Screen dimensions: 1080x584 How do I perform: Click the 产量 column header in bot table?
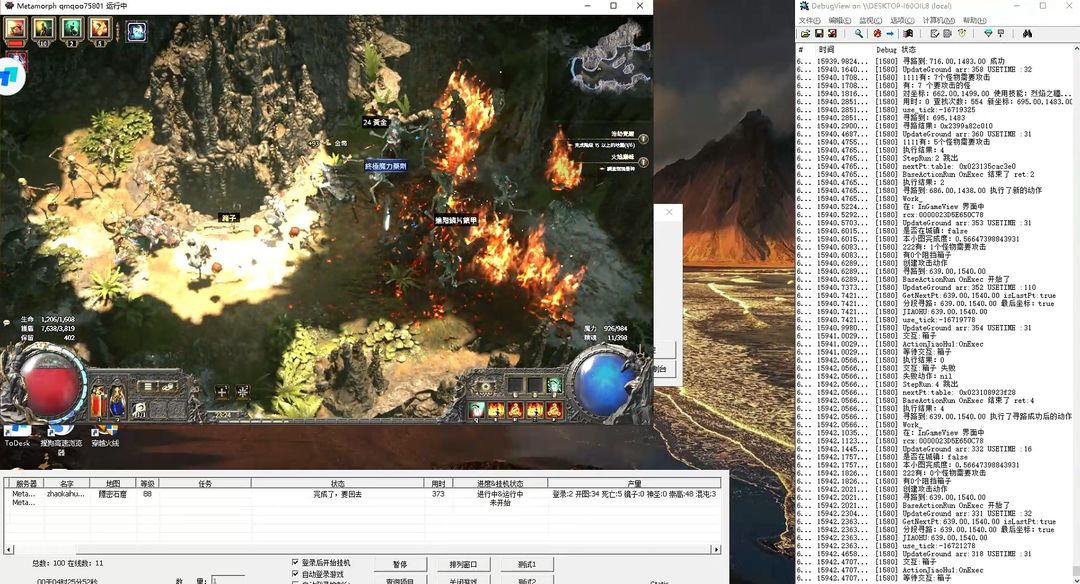[x=634, y=483]
